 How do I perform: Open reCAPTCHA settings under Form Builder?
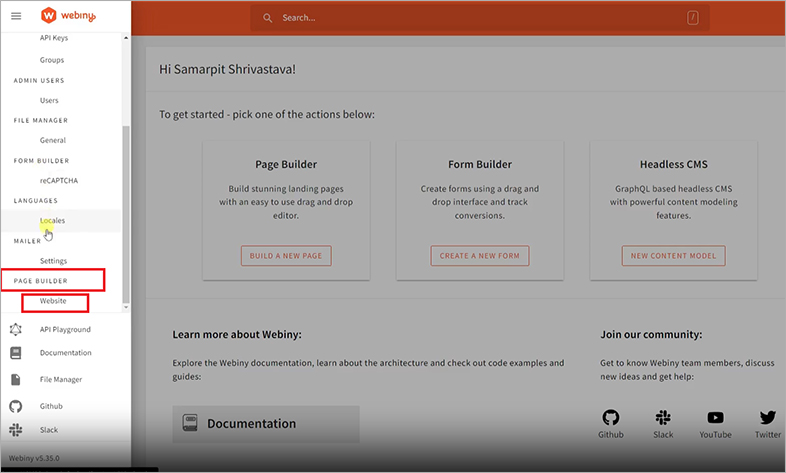(59, 180)
